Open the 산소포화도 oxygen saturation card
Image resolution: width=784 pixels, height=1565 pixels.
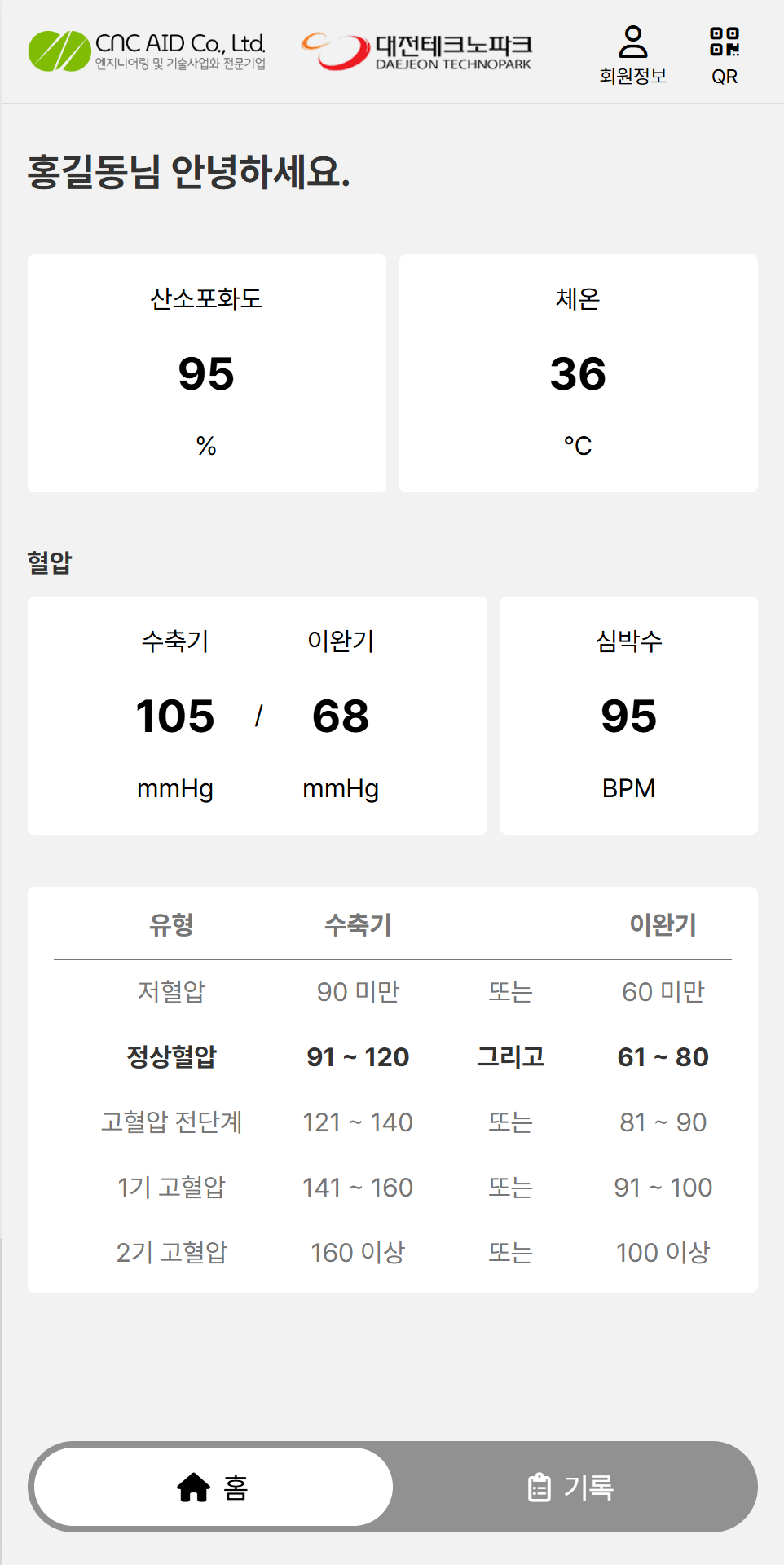coord(207,371)
